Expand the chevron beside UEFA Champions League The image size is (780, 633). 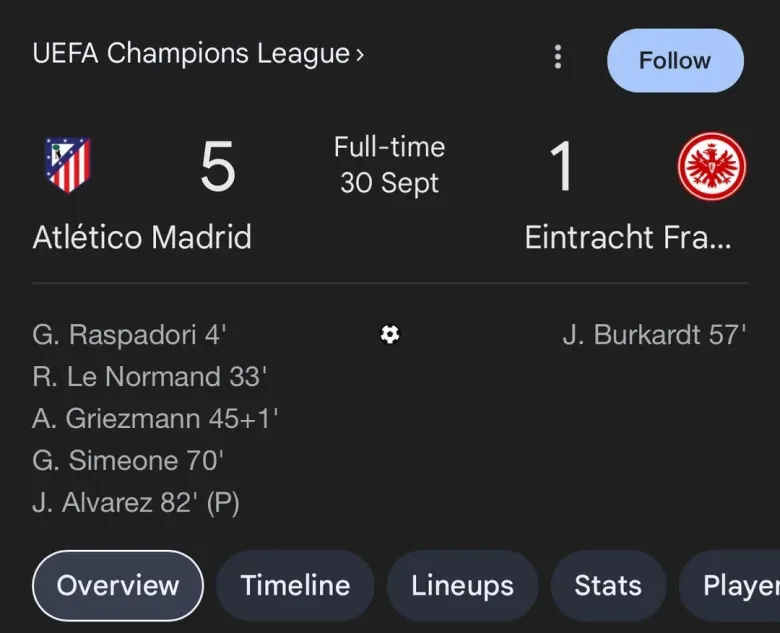click(359, 54)
